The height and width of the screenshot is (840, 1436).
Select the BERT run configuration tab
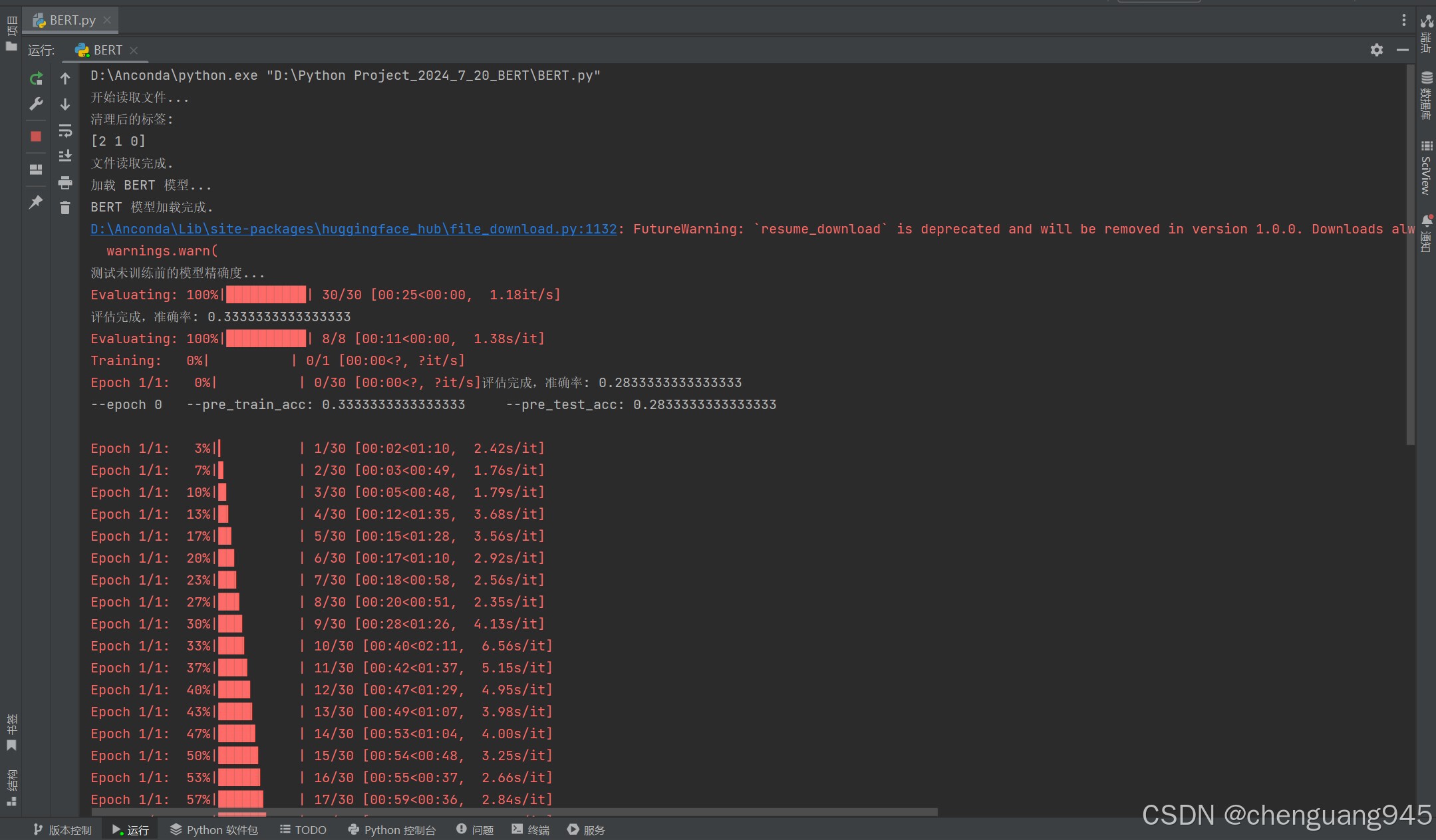[105, 51]
